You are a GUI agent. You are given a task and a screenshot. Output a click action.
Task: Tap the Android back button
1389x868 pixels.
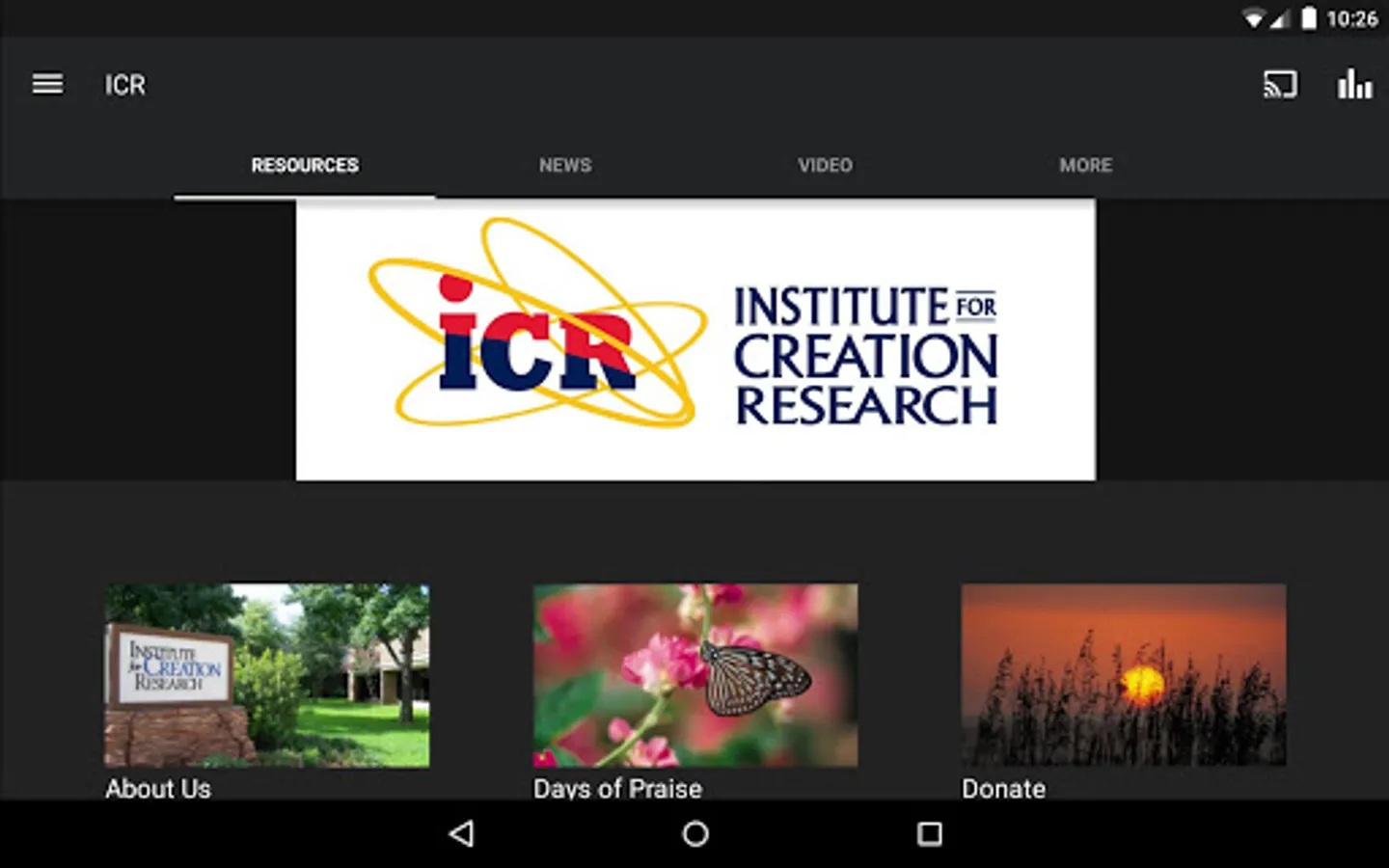462,833
